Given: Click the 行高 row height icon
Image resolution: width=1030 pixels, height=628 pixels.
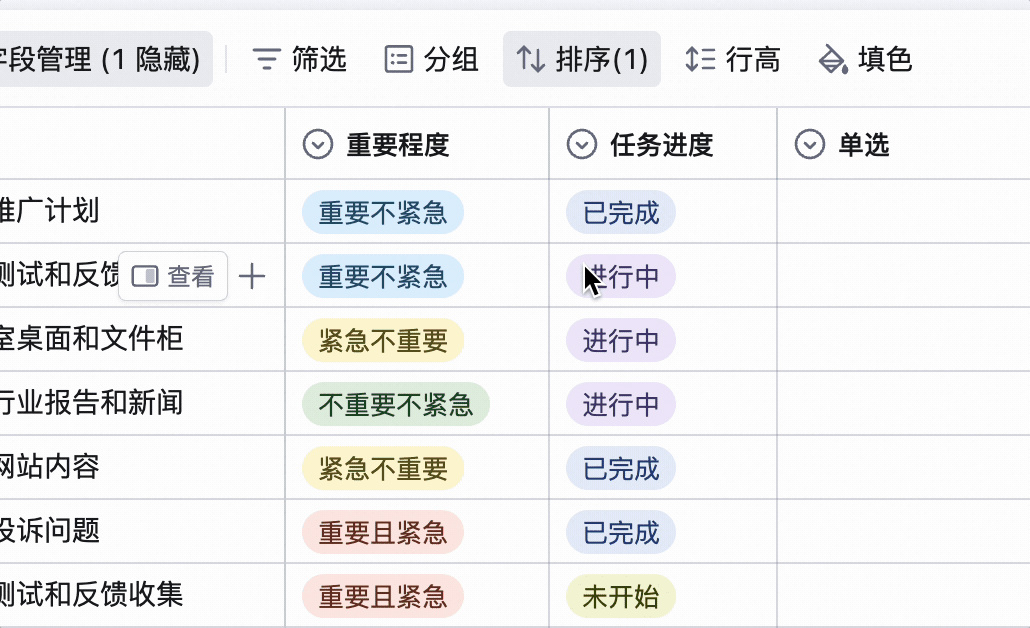Looking at the screenshot, I should [x=700, y=59].
